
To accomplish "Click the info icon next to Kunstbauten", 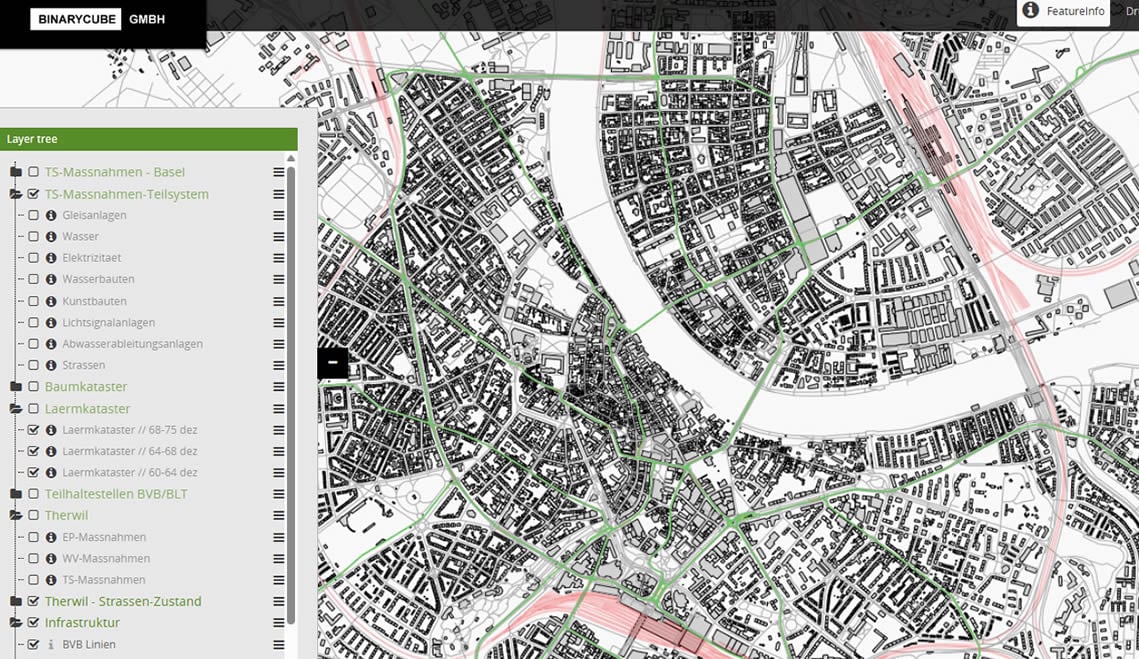I will pyautogui.click(x=51, y=301).
